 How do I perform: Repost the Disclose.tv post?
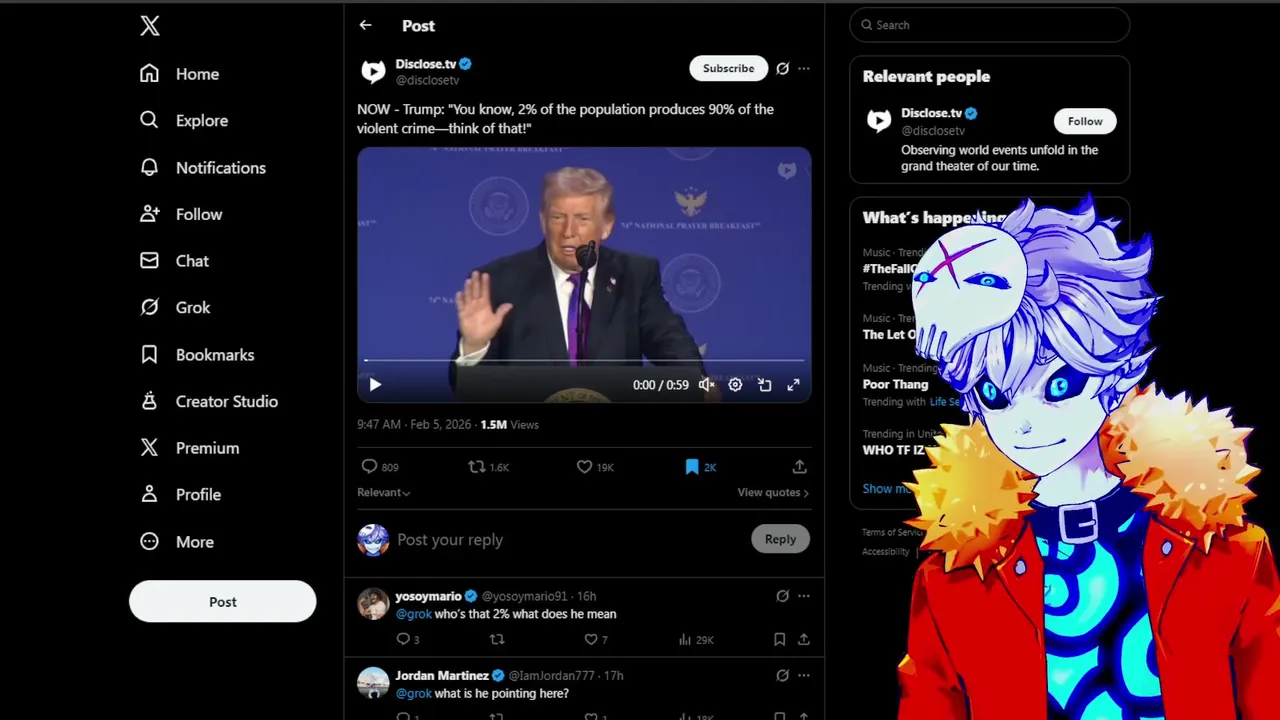pos(488,467)
